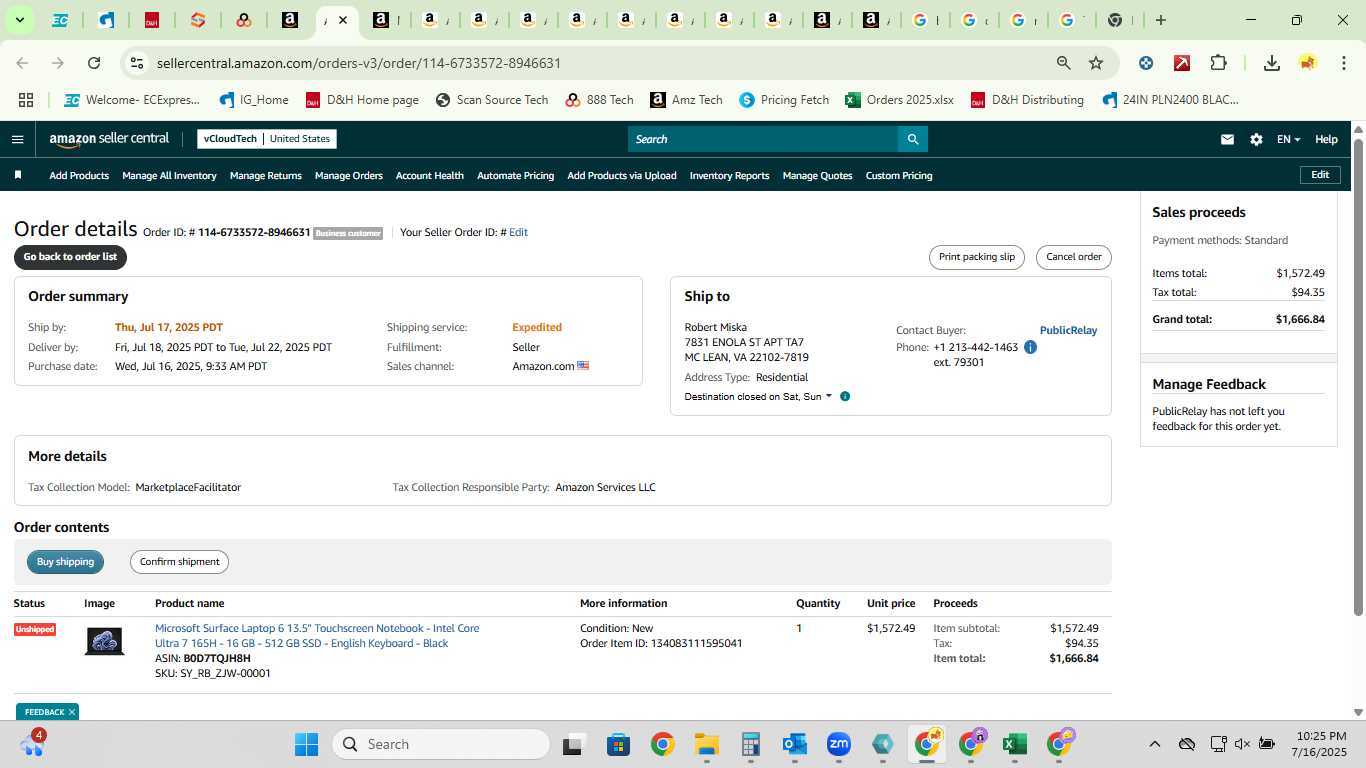Image resolution: width=1366 pixels, height=768 pixels.
Task: Launch Excel from the taskbar
Action: click(1015, 744)
